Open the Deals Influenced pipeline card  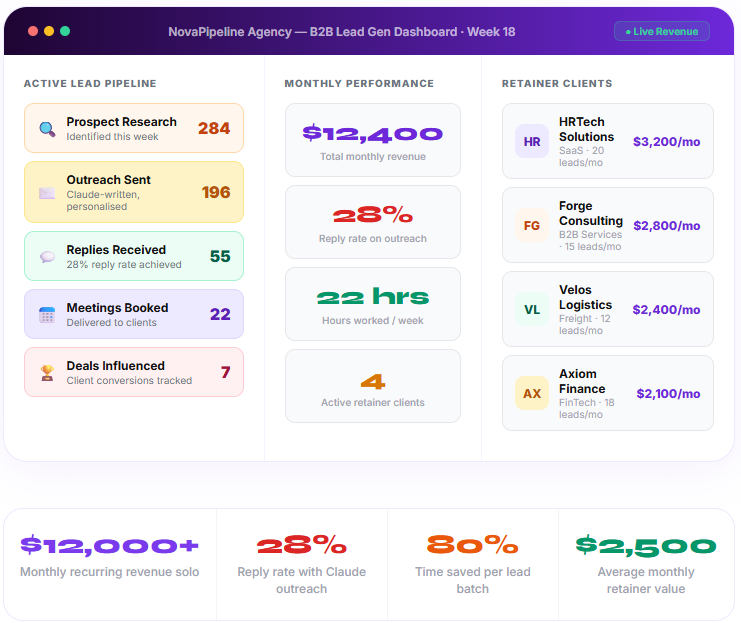134,372
